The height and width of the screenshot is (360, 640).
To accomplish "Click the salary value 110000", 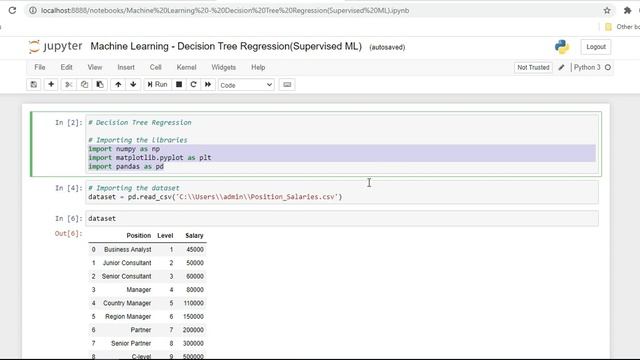I will pyautogui.click(x=193, y=303).
